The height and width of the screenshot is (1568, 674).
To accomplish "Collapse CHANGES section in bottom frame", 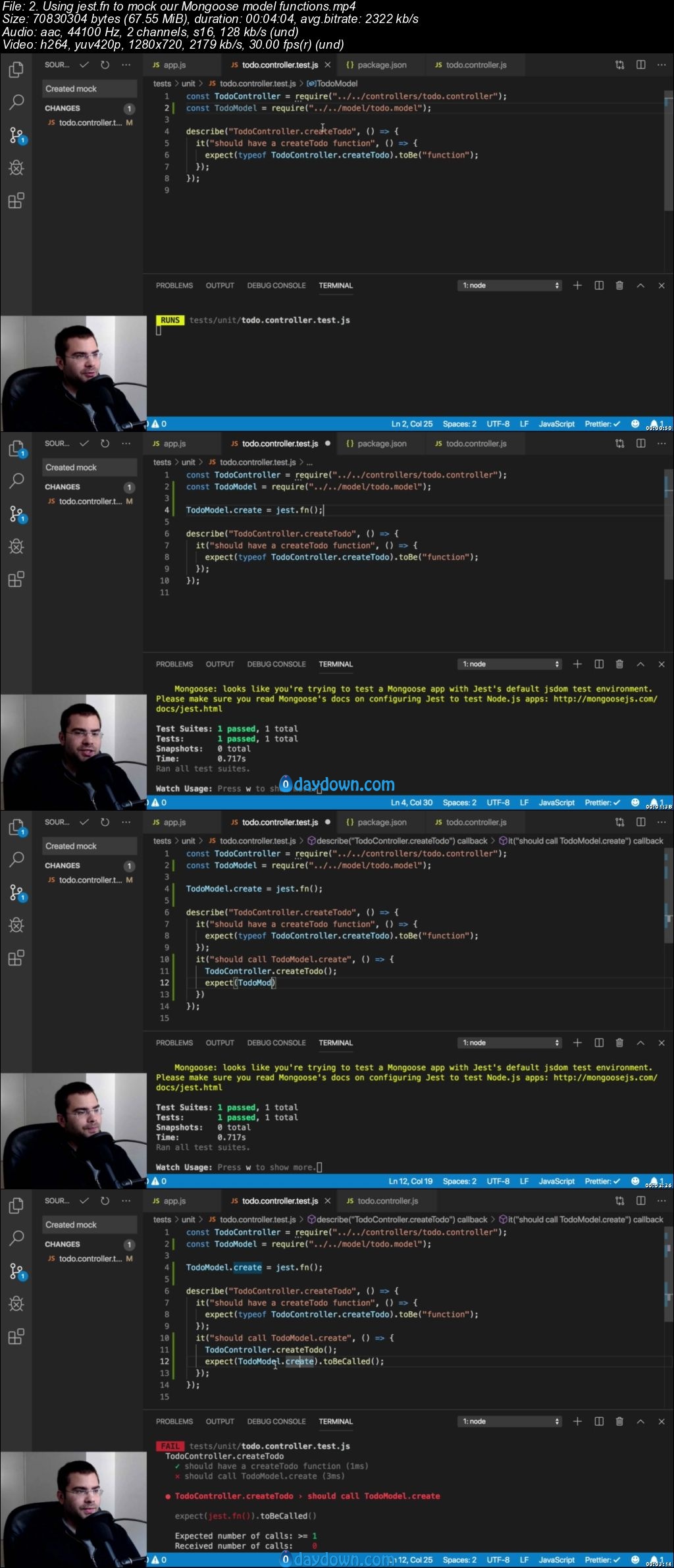I will click(62, 1244).
